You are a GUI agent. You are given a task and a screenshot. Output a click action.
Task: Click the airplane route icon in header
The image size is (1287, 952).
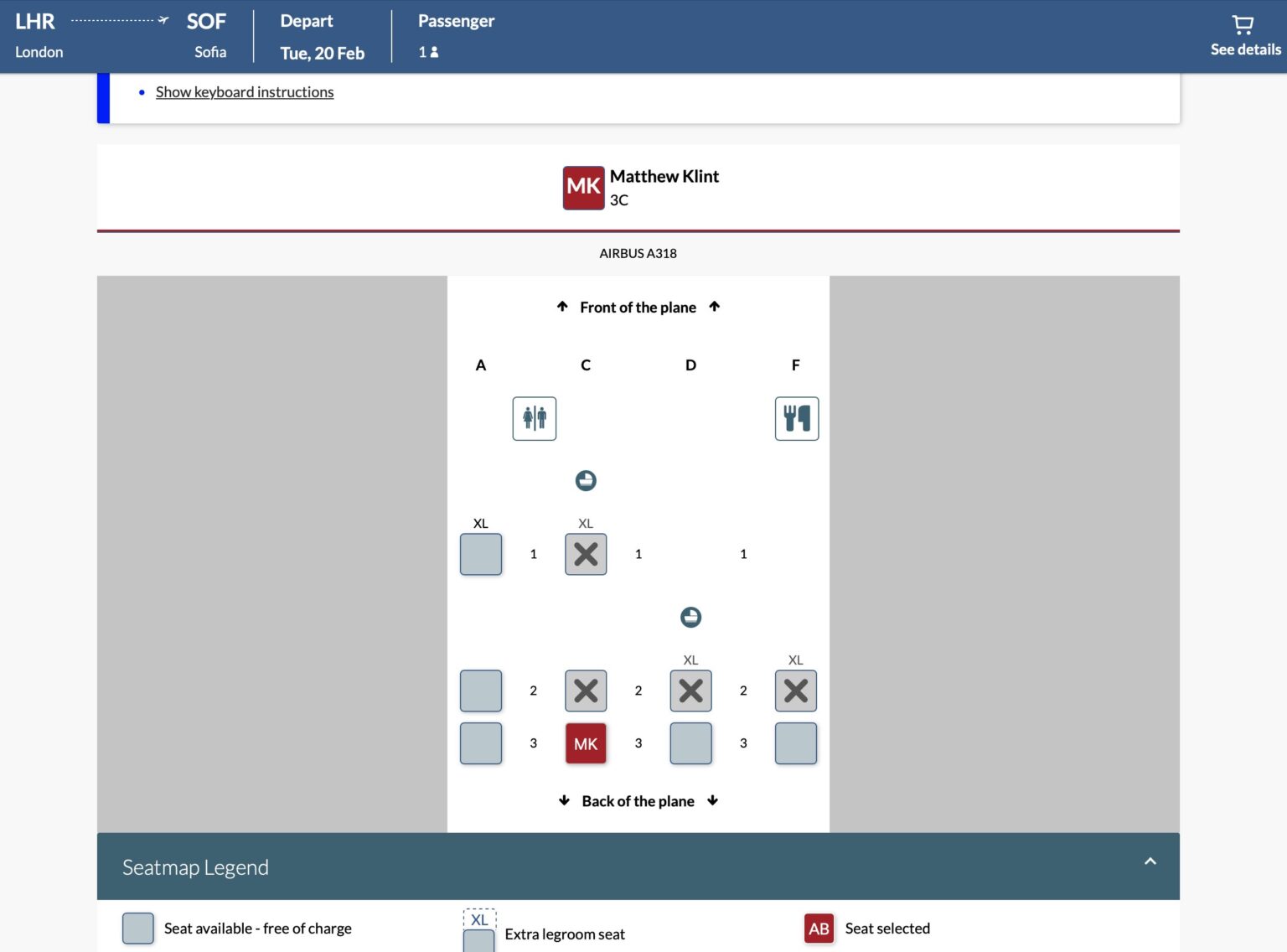(163, 20)
